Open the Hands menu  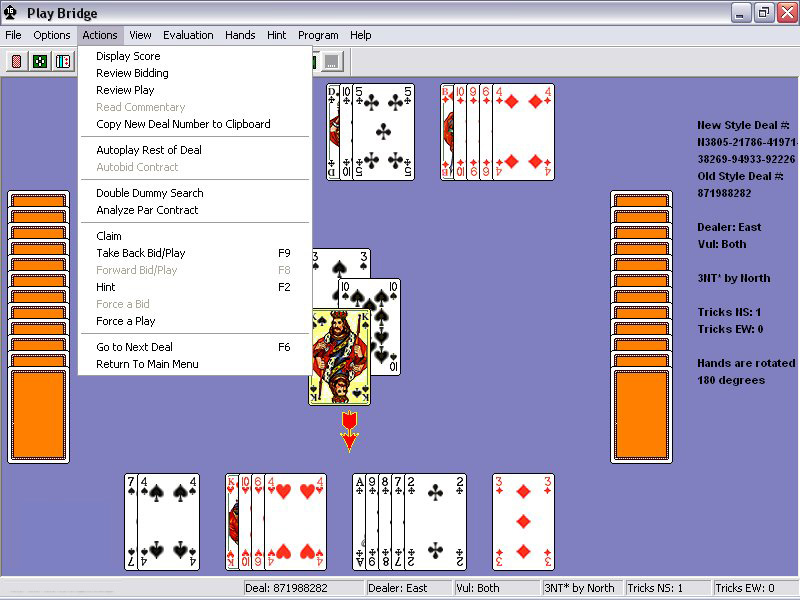(240, 35)
